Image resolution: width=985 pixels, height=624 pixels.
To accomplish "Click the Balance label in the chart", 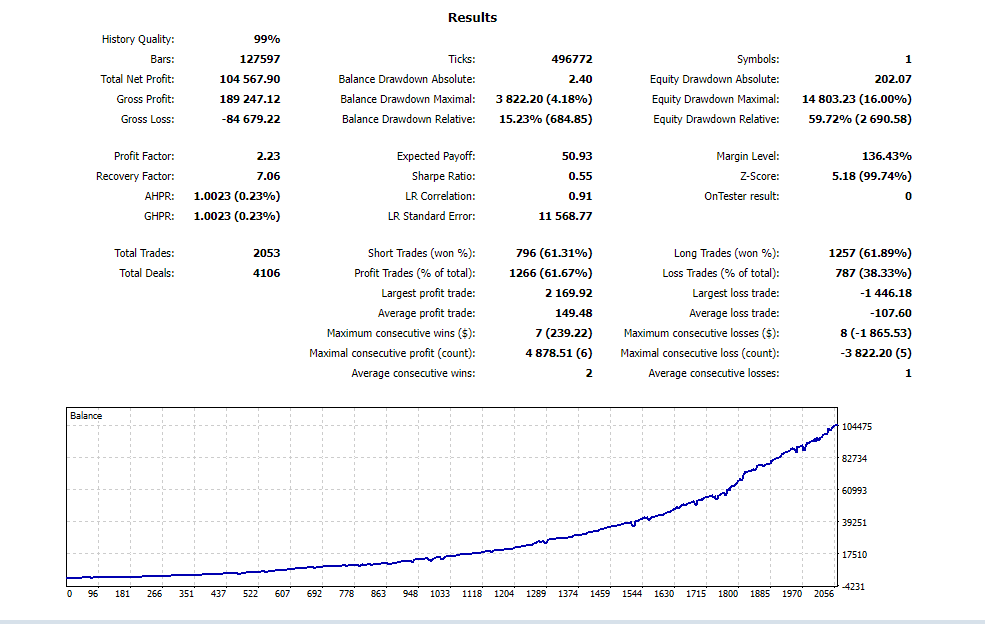I will coord(86,416).
